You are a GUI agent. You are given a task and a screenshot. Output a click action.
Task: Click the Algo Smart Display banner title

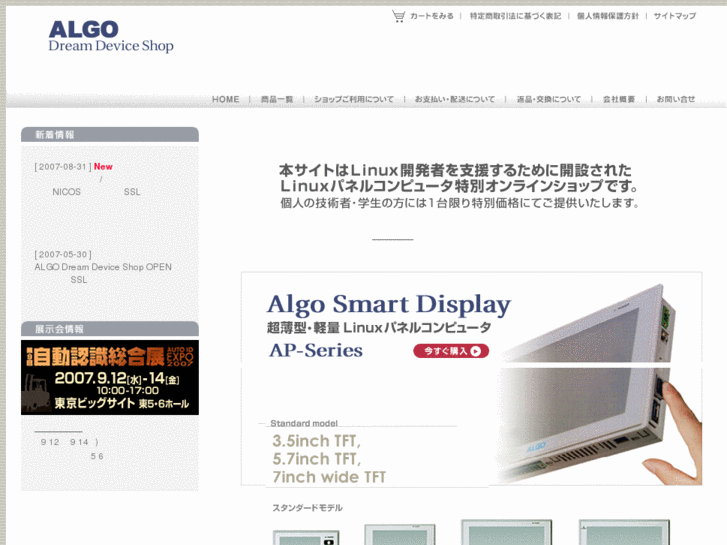(x=389, y=304)
